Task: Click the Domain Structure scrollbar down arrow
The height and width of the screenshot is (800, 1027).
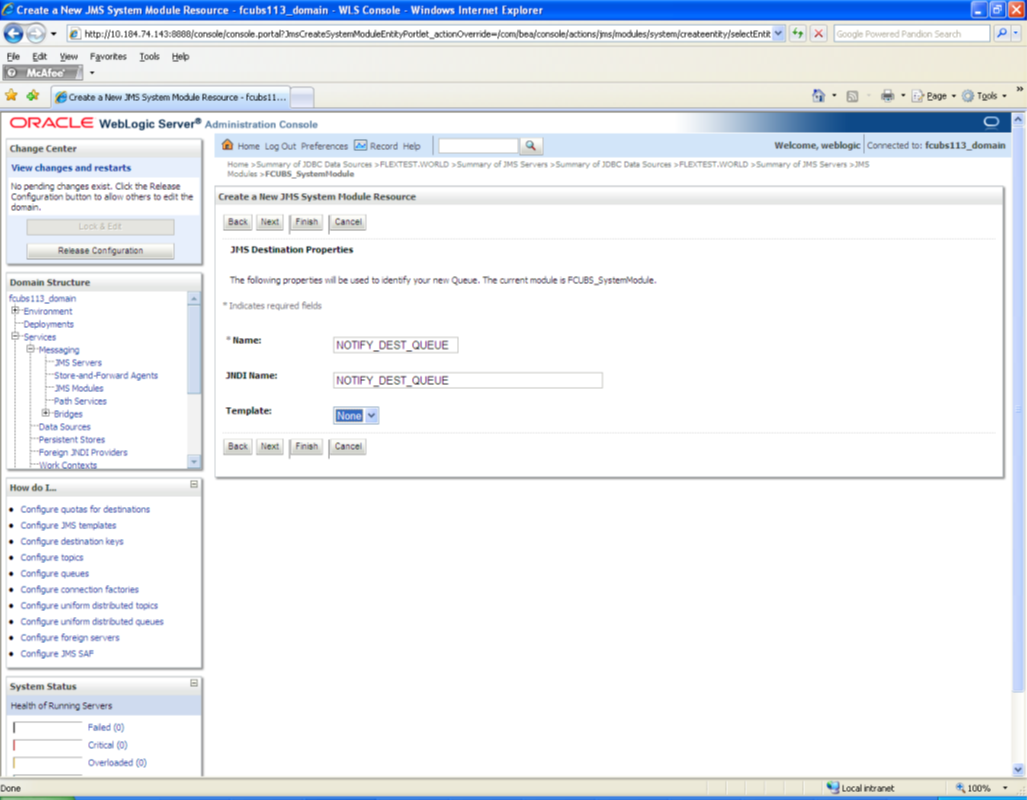Action: [194, 462]
